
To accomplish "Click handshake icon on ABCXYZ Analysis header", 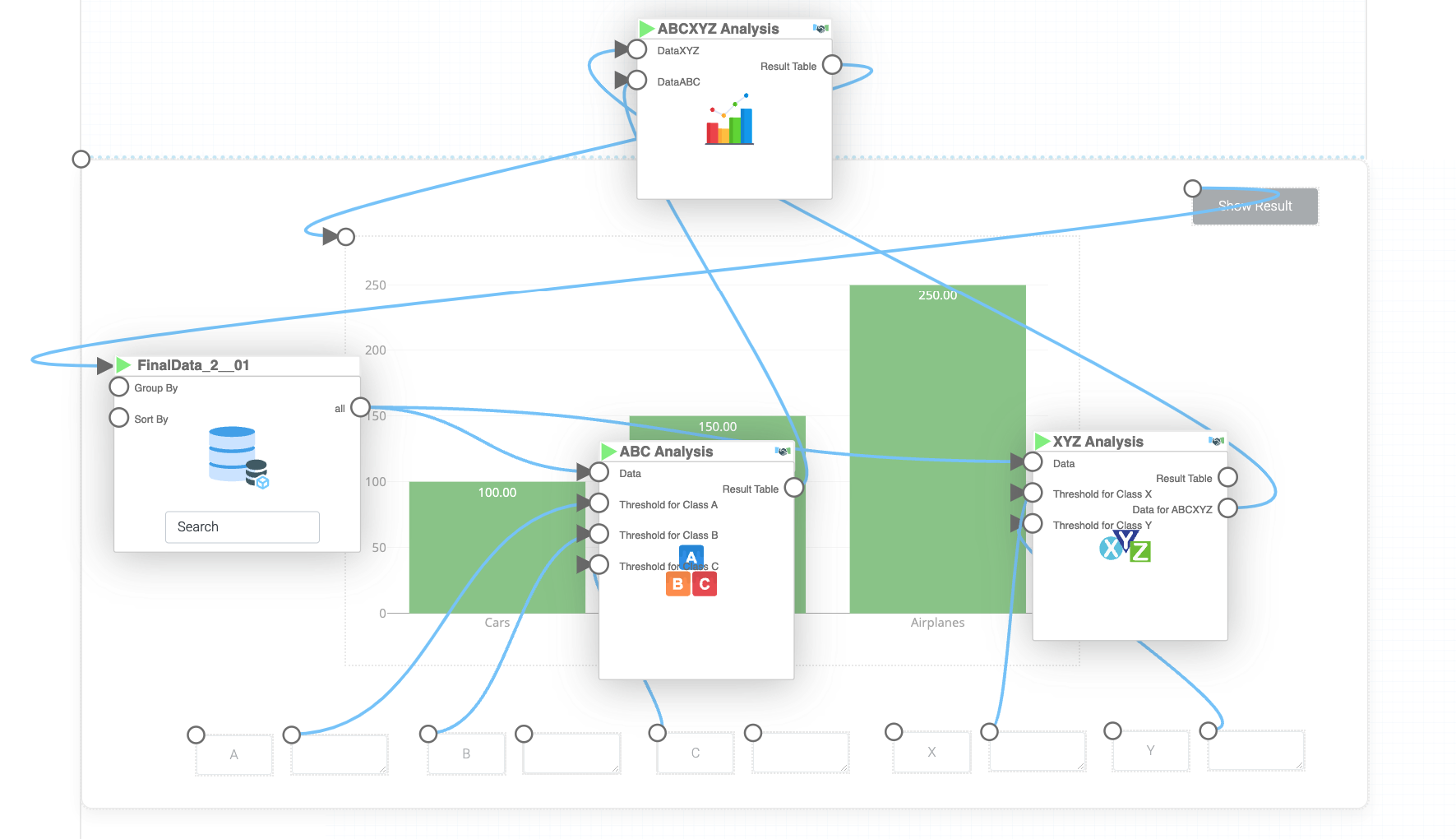I will [x=820, y=29].
